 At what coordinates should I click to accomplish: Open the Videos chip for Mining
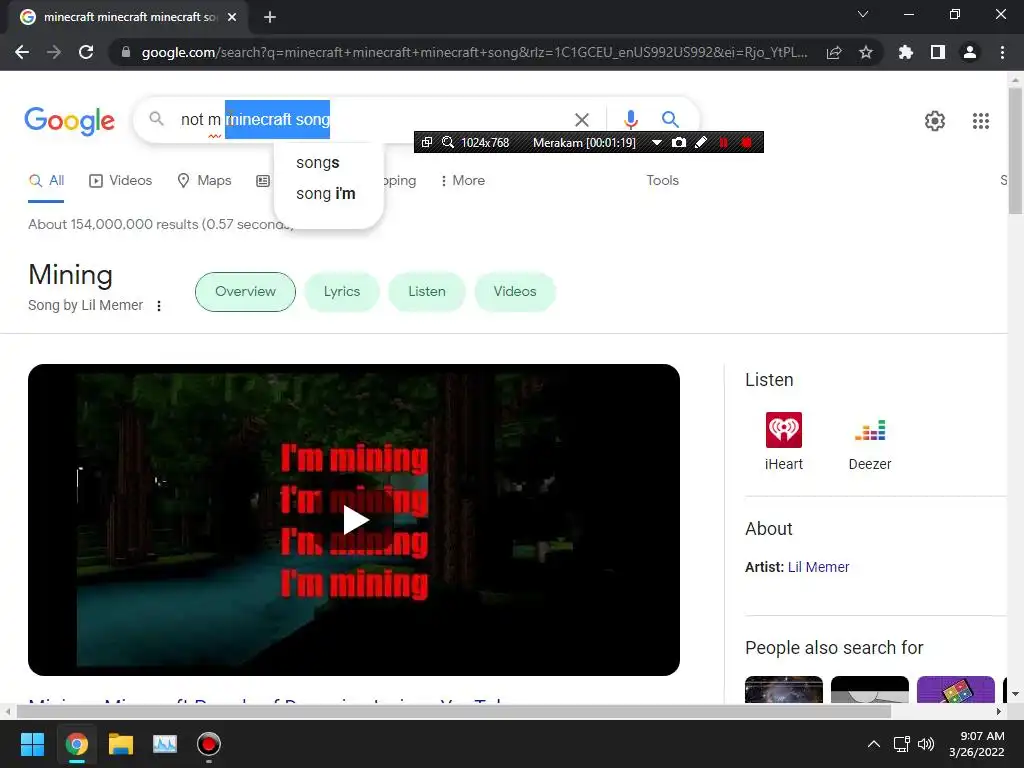pos(515,292)
